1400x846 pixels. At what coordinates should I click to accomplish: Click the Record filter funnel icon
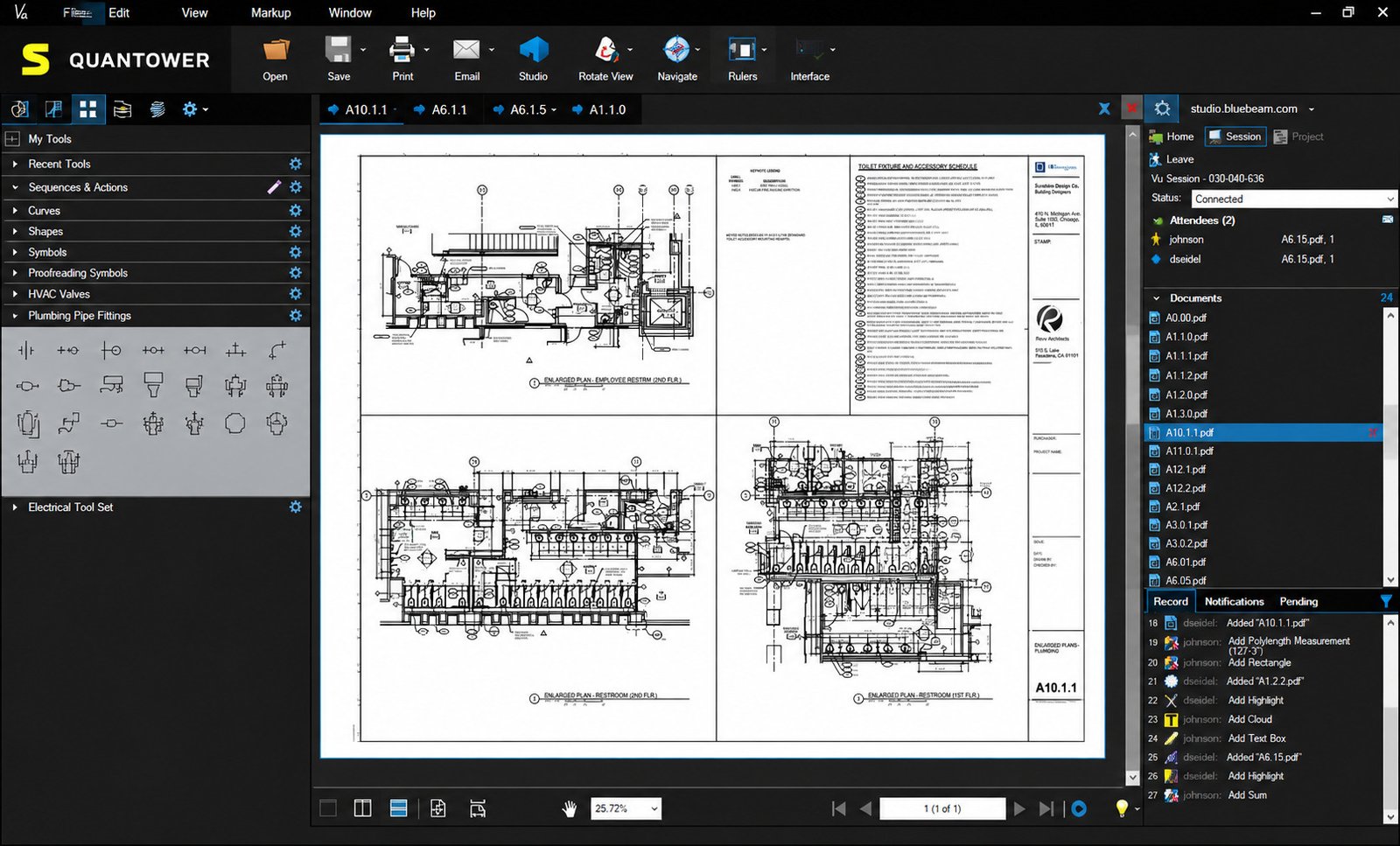[1386, 601]
